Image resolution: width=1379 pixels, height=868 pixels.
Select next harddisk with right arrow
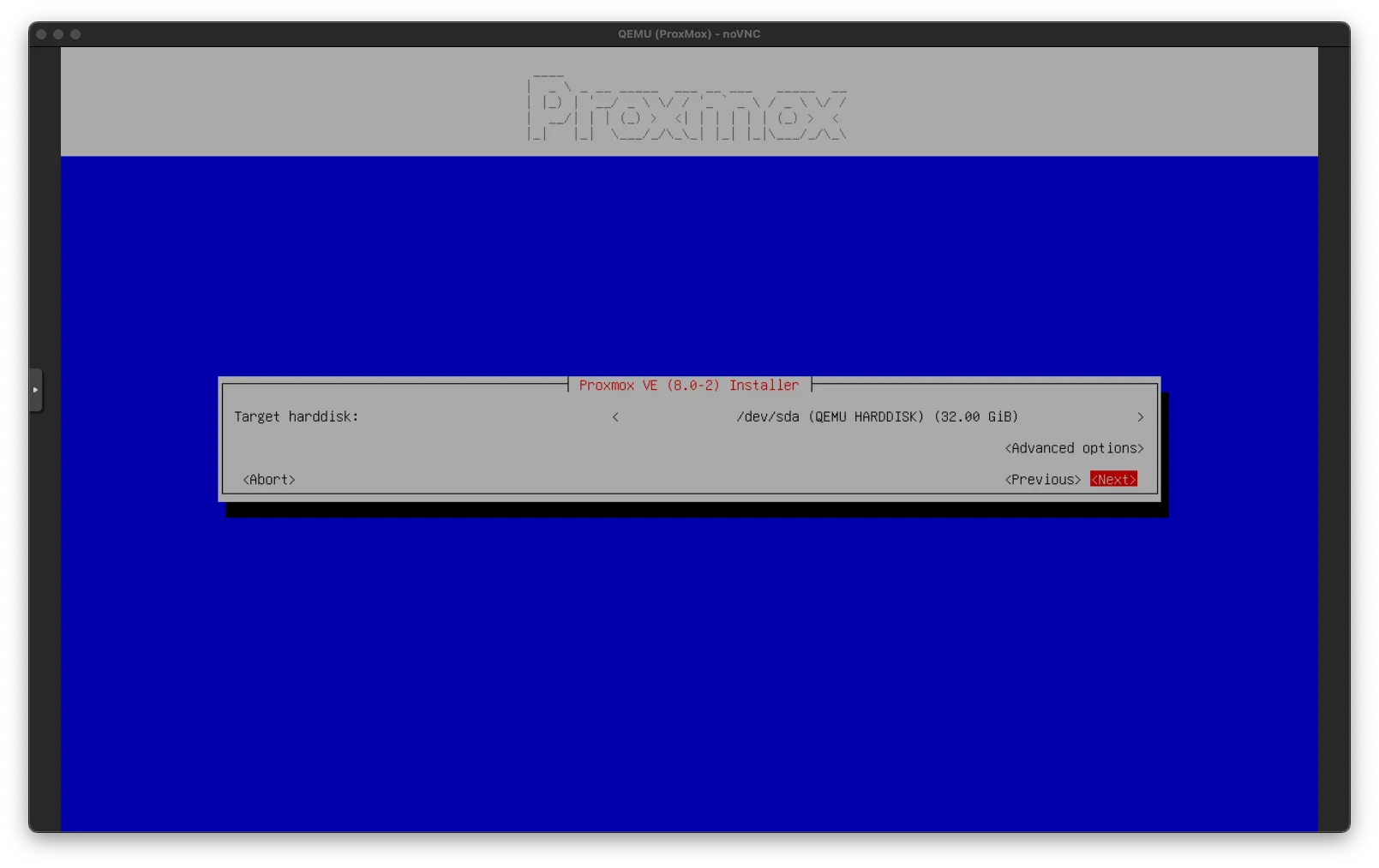(x=1140, y=416)
